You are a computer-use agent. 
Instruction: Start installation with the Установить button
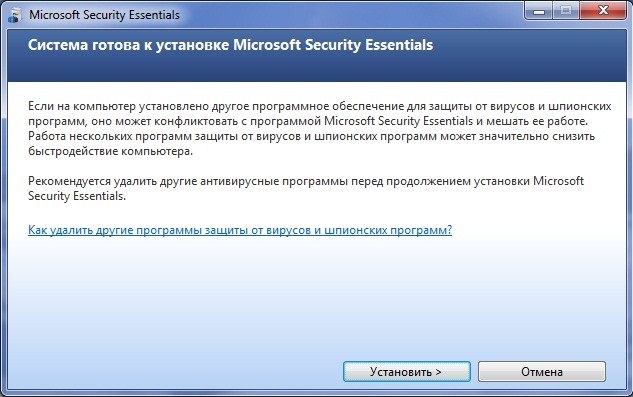coord(407,372)
